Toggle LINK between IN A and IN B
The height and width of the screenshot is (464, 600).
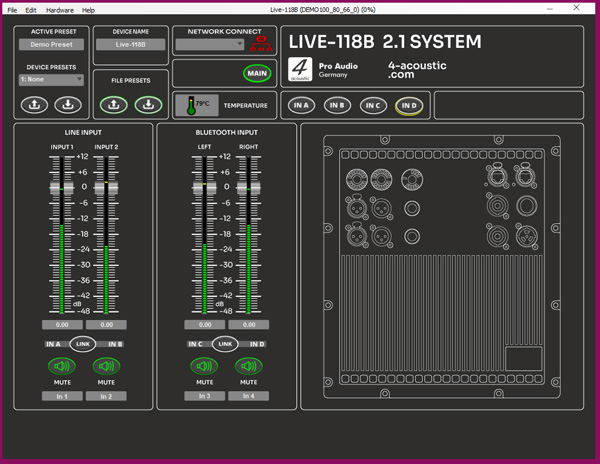point(84,344)
